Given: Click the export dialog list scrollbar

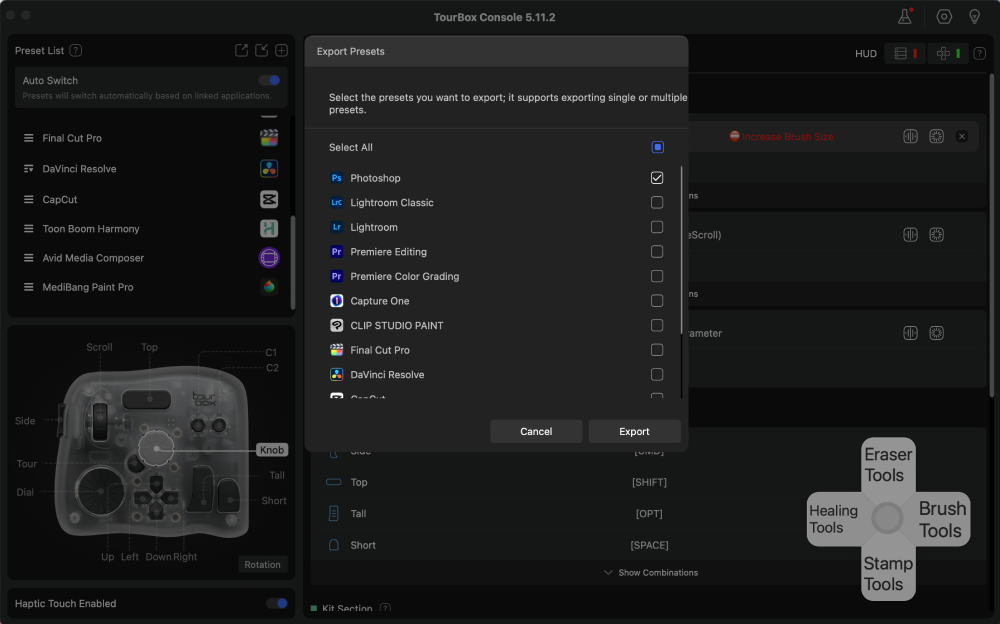Looking at the screenshot, I should (x=681, y=249).
